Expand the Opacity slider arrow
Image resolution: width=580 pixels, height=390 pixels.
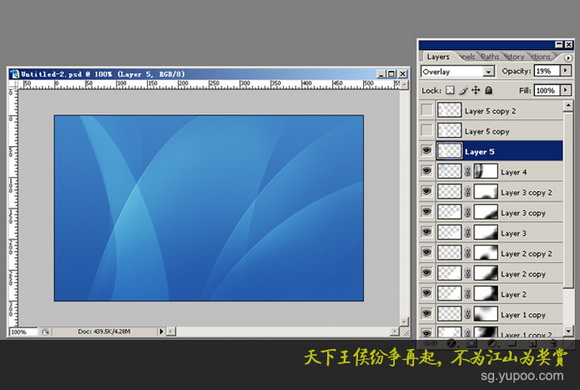[x=566, y=70]
